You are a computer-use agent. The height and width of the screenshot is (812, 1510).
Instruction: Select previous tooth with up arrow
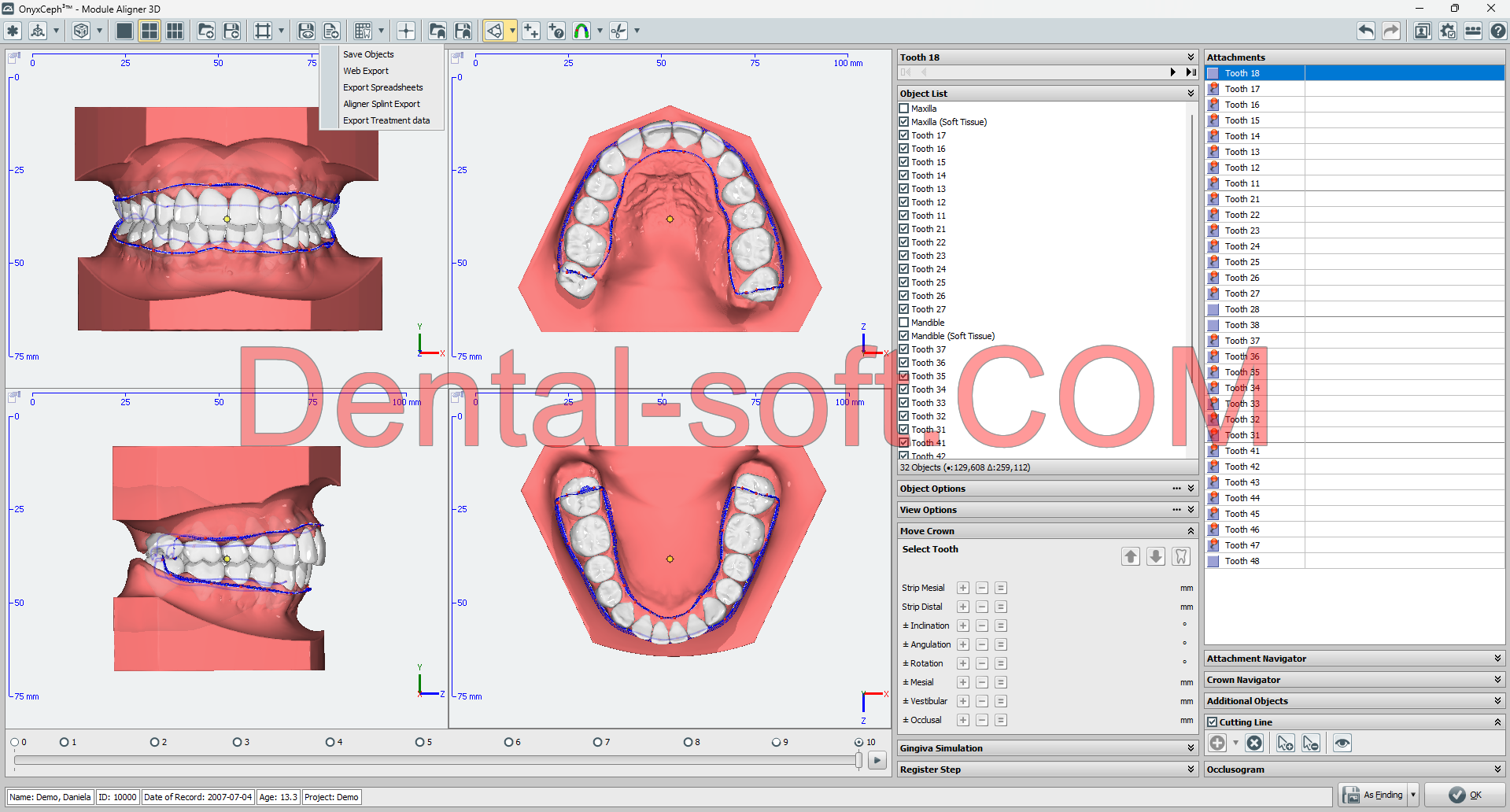click(1131, 556)
